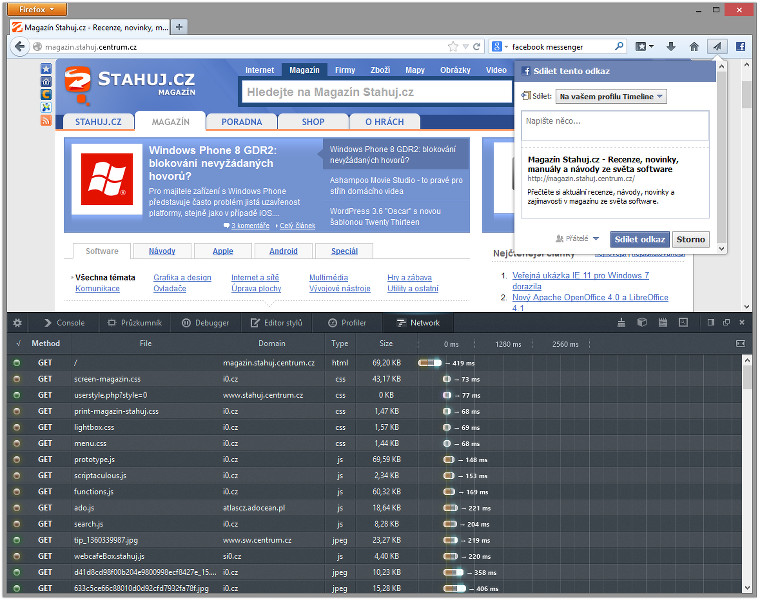The height and width of the screenshot is (600, 760).
Task: Select the Network devtools tab
Action: [418, 323]
